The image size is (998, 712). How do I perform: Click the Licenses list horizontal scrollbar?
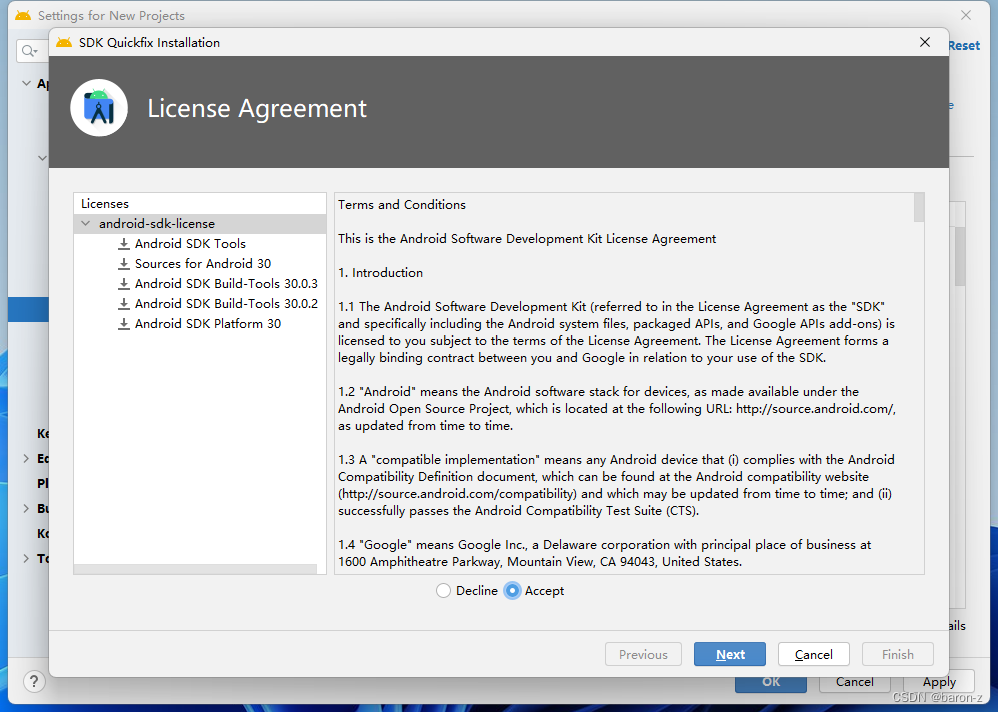[x=195, y=569]
